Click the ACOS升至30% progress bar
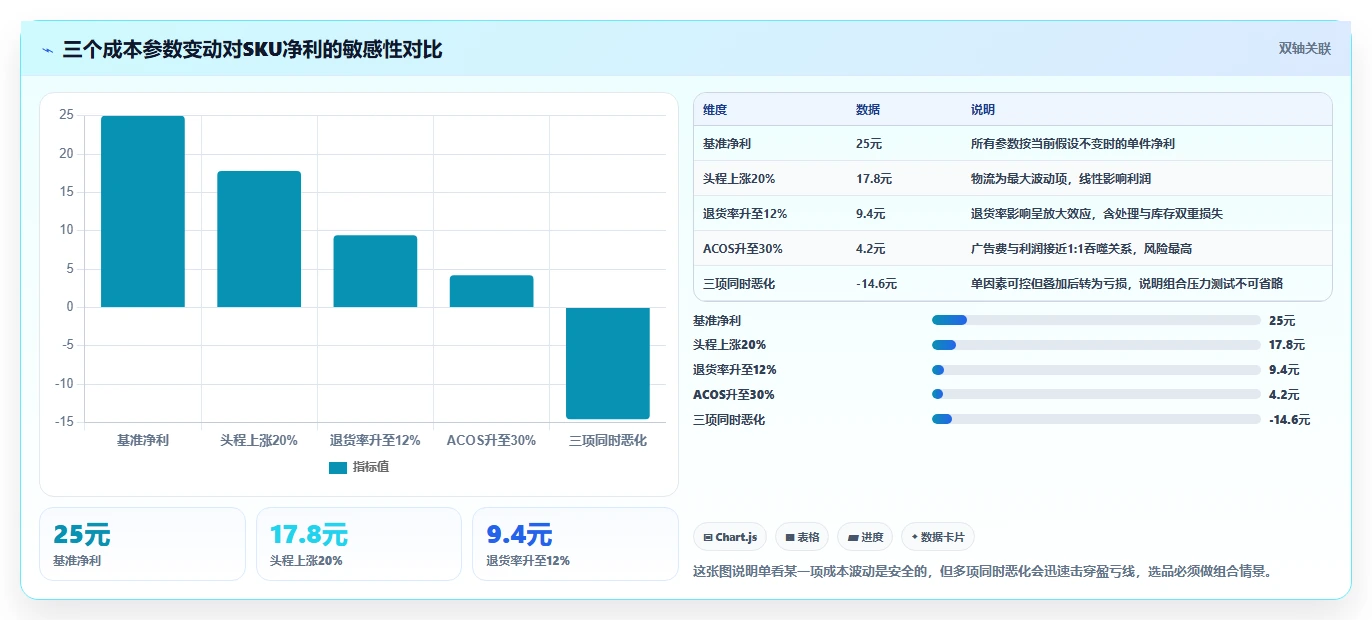Image resolution: width=1372 pixels, height=620 pixels. coord(1096,394)
